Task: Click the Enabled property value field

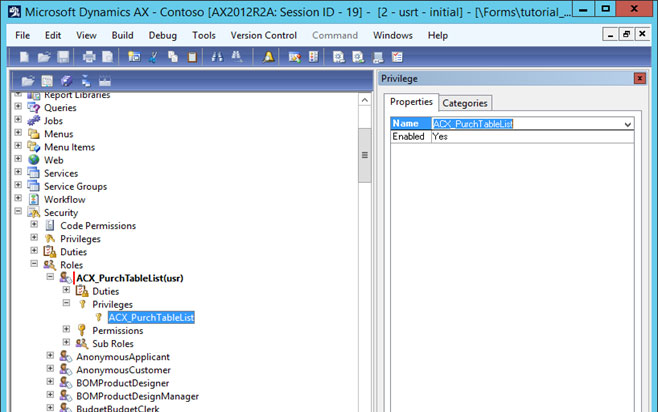Action: [x=530, y=136]
